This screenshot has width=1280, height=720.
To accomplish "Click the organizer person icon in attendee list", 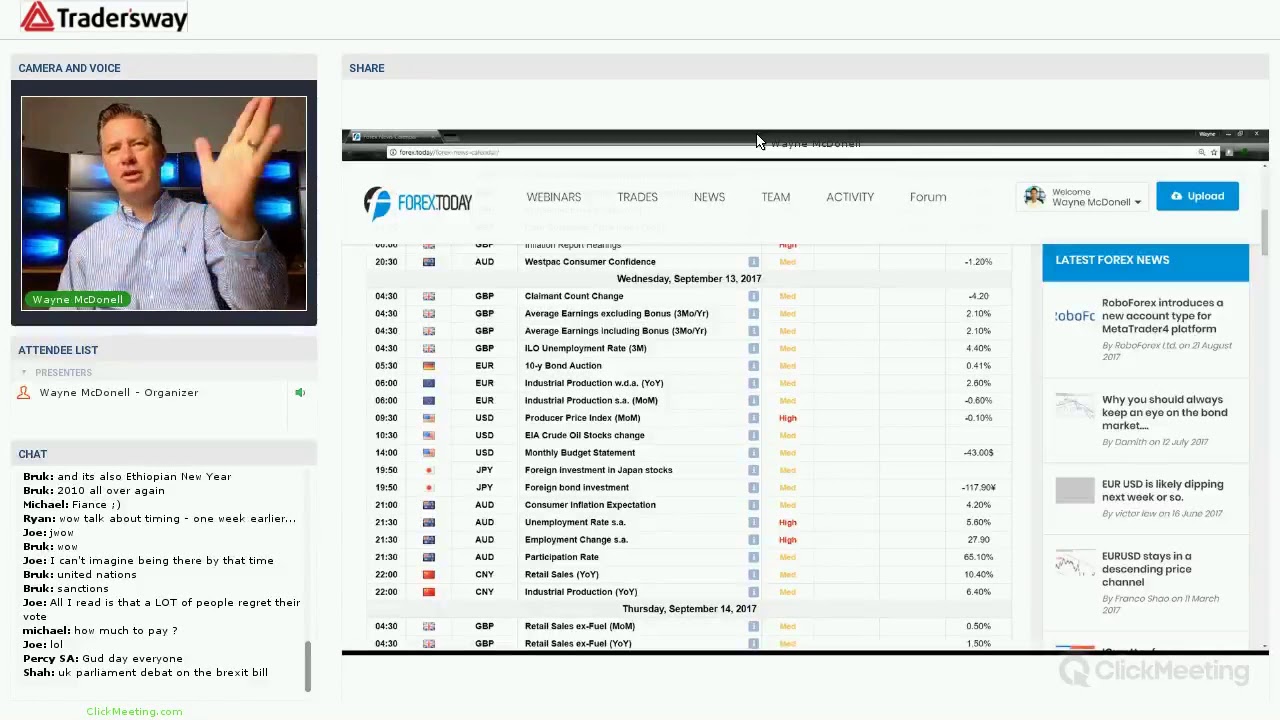I will click(24, 393).
